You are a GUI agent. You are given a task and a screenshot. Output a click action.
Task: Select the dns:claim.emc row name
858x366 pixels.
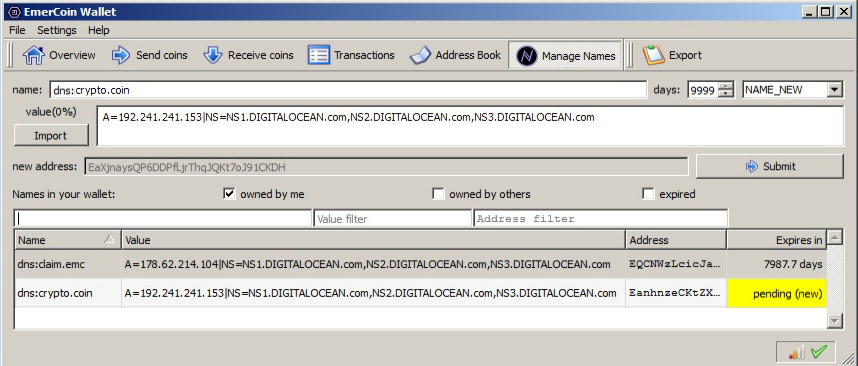pos(51,264)
